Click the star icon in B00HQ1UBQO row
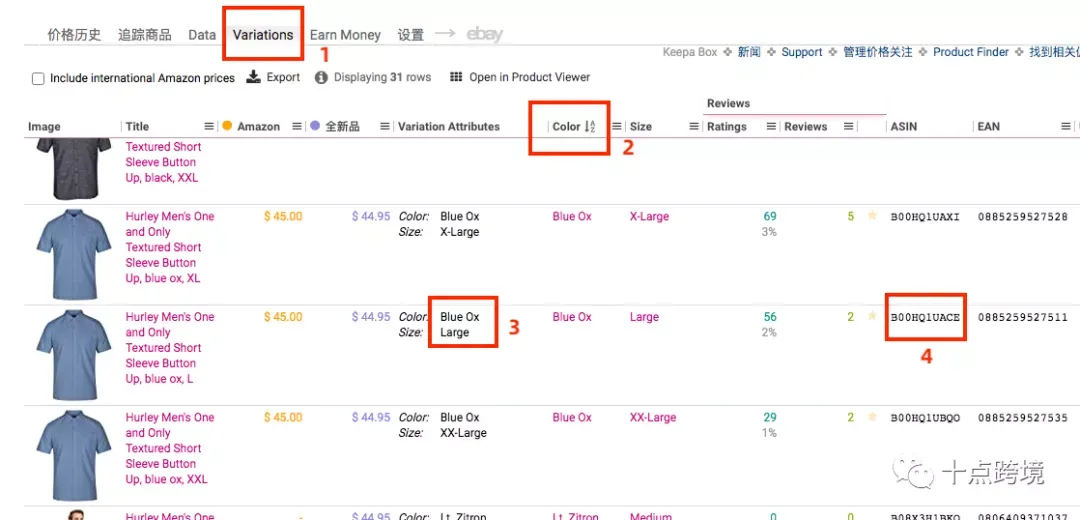Screen dimensions: 1080x520 coord(872,417)
